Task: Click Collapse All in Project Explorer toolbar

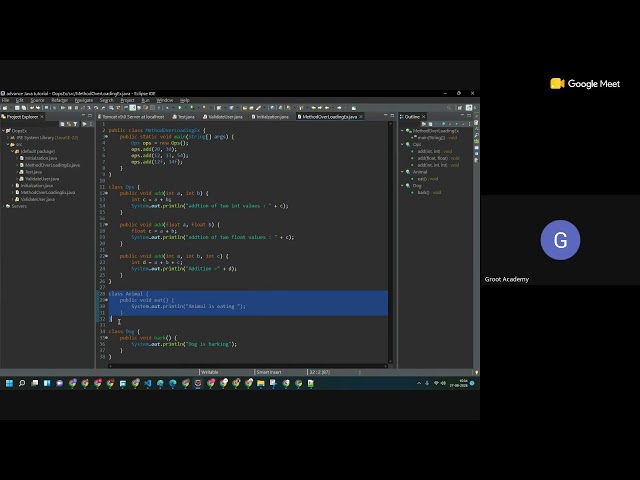Action: pyautogui.click(x=62, y=124)
